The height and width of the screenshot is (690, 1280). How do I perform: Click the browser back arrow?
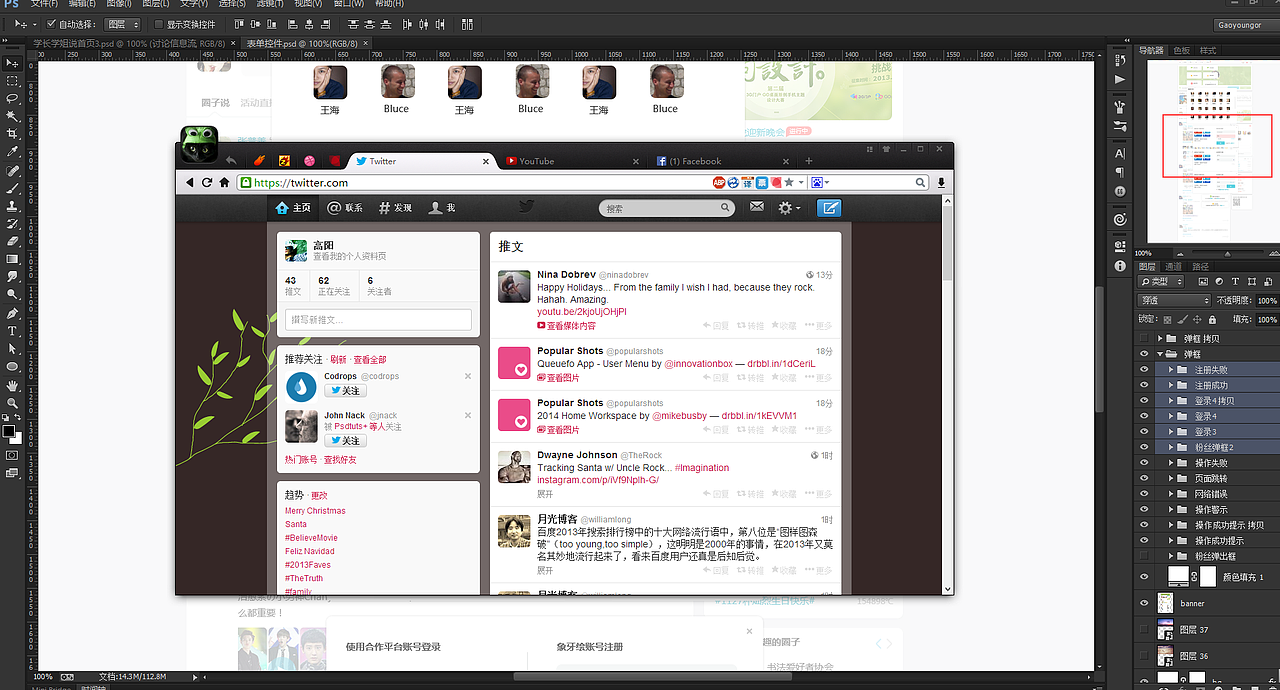(189, 182)
